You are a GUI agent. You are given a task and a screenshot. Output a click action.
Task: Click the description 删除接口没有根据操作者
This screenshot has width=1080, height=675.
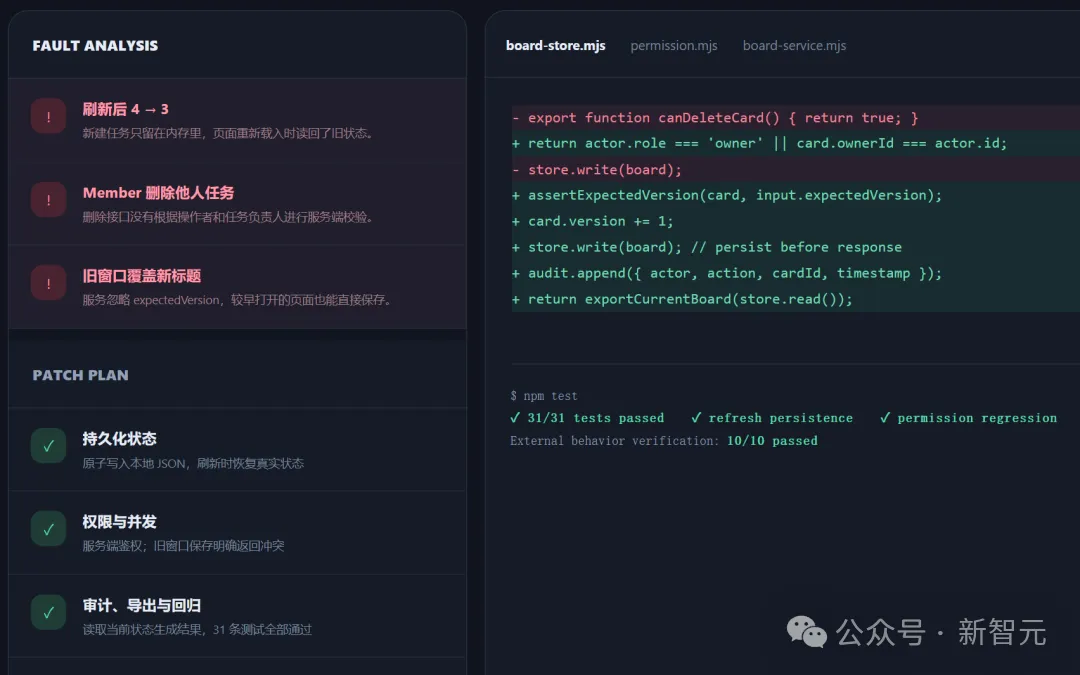click(230, 217)
